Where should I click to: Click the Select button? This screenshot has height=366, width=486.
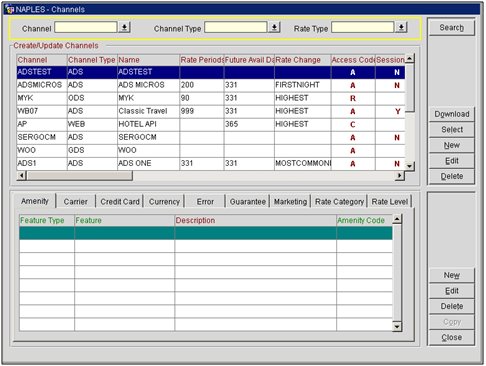pyautogui.click(x=451, y=130)
